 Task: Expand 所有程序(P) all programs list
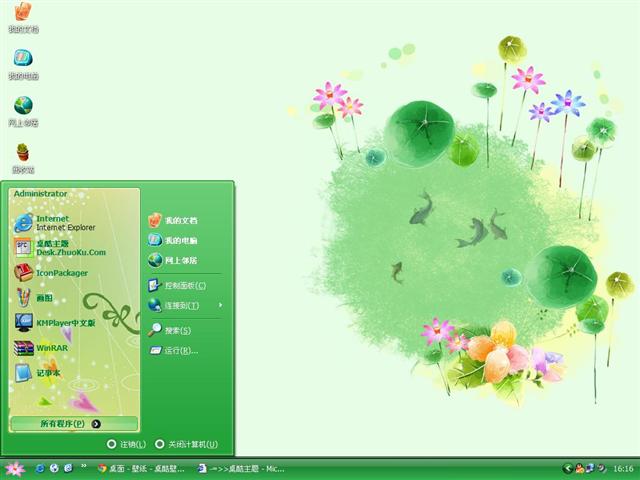pos(74,424)
